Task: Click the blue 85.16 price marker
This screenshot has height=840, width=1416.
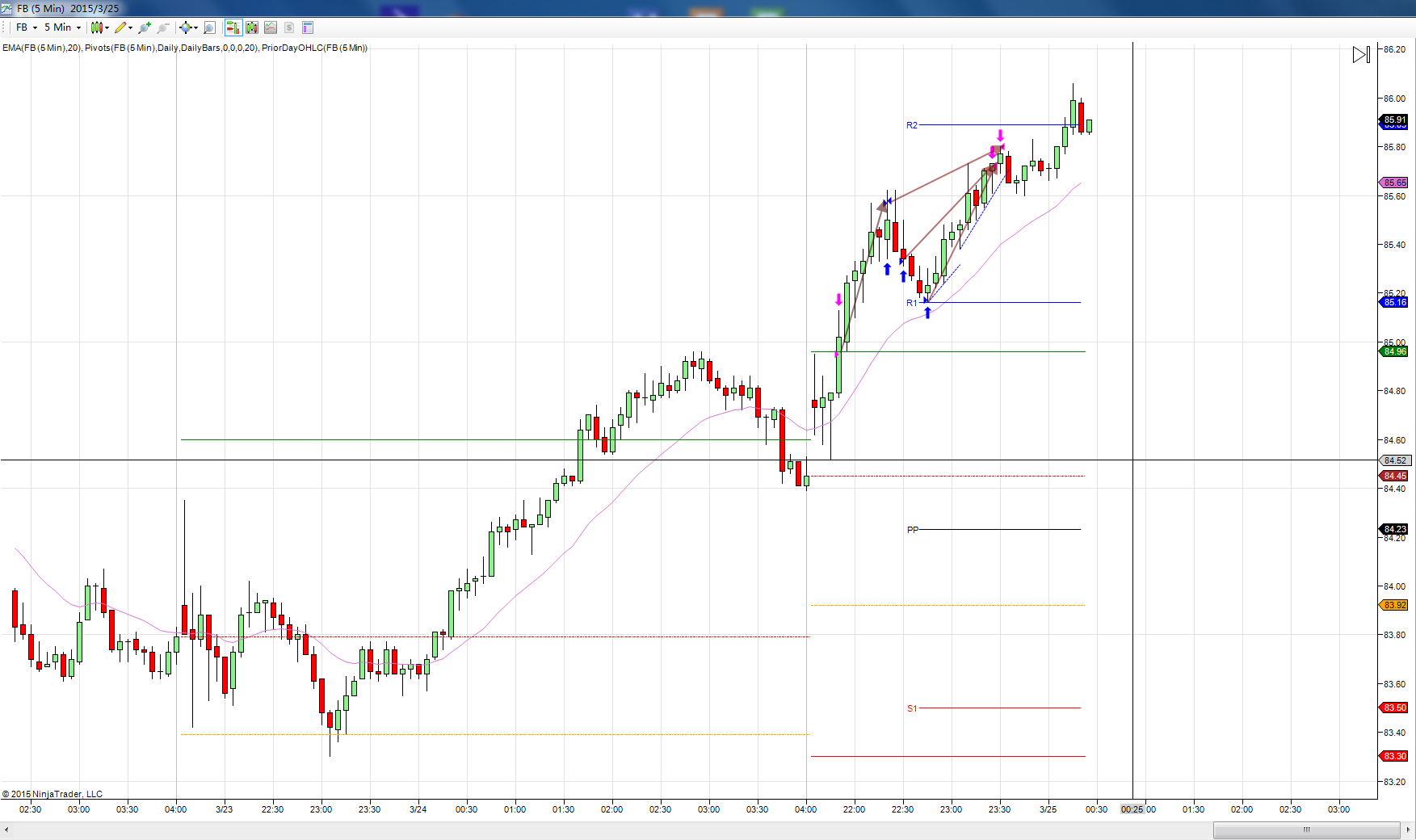Action: (1395, 302)
